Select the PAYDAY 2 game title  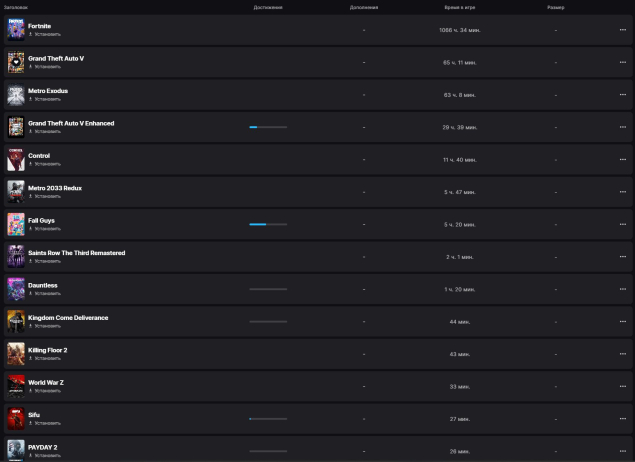42,447
